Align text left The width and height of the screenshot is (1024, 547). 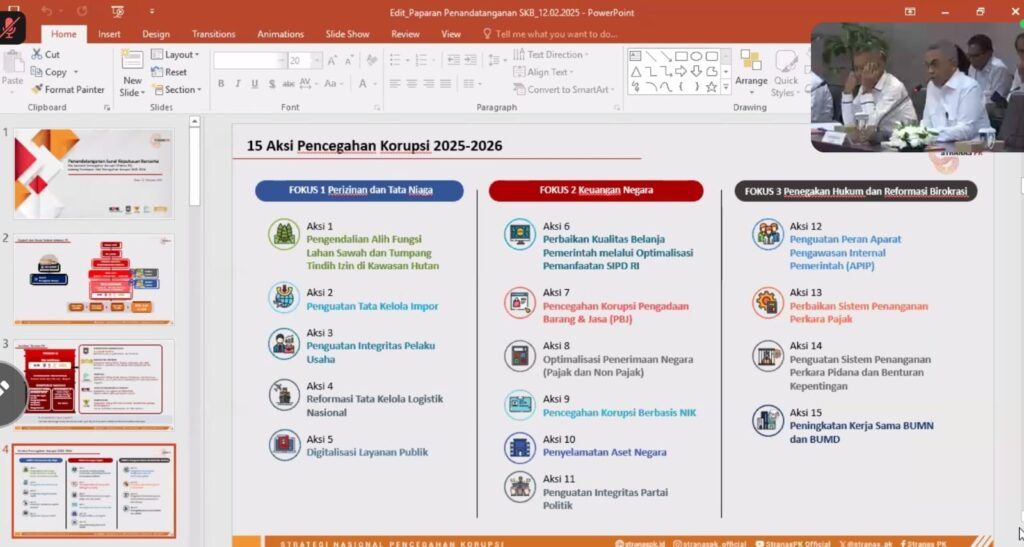(x=394, y=84)
